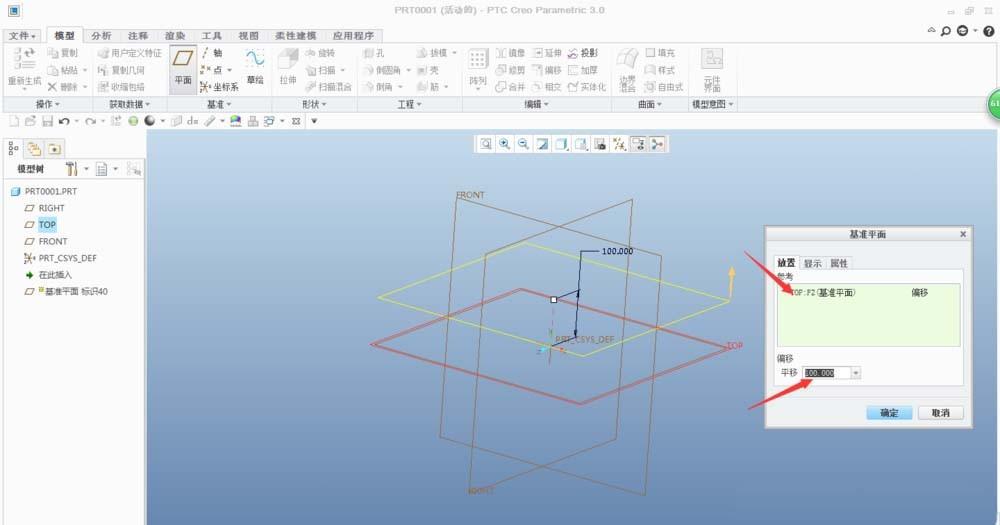Open the 文件 (File) menu
The image size is (1000, 525).
[22, 36]
